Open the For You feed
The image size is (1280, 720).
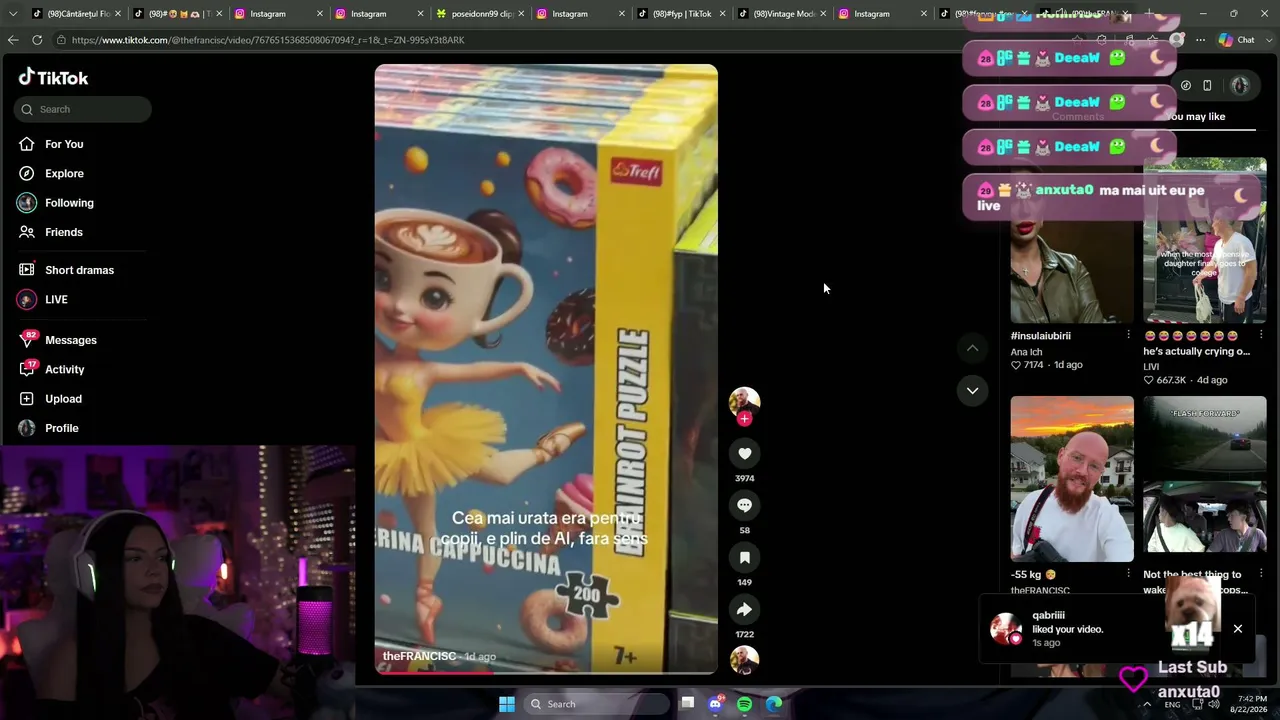pyautogui.click(x=63, y=144)
